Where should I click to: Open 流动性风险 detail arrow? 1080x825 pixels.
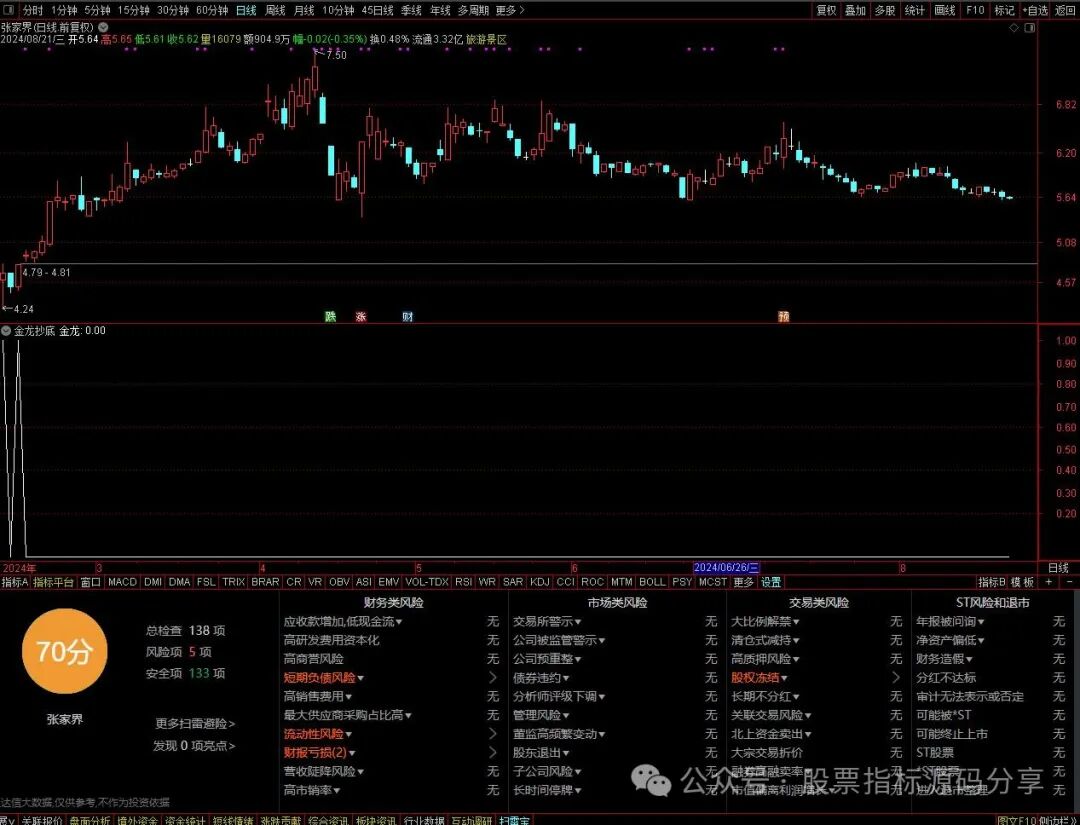[492, 734]
